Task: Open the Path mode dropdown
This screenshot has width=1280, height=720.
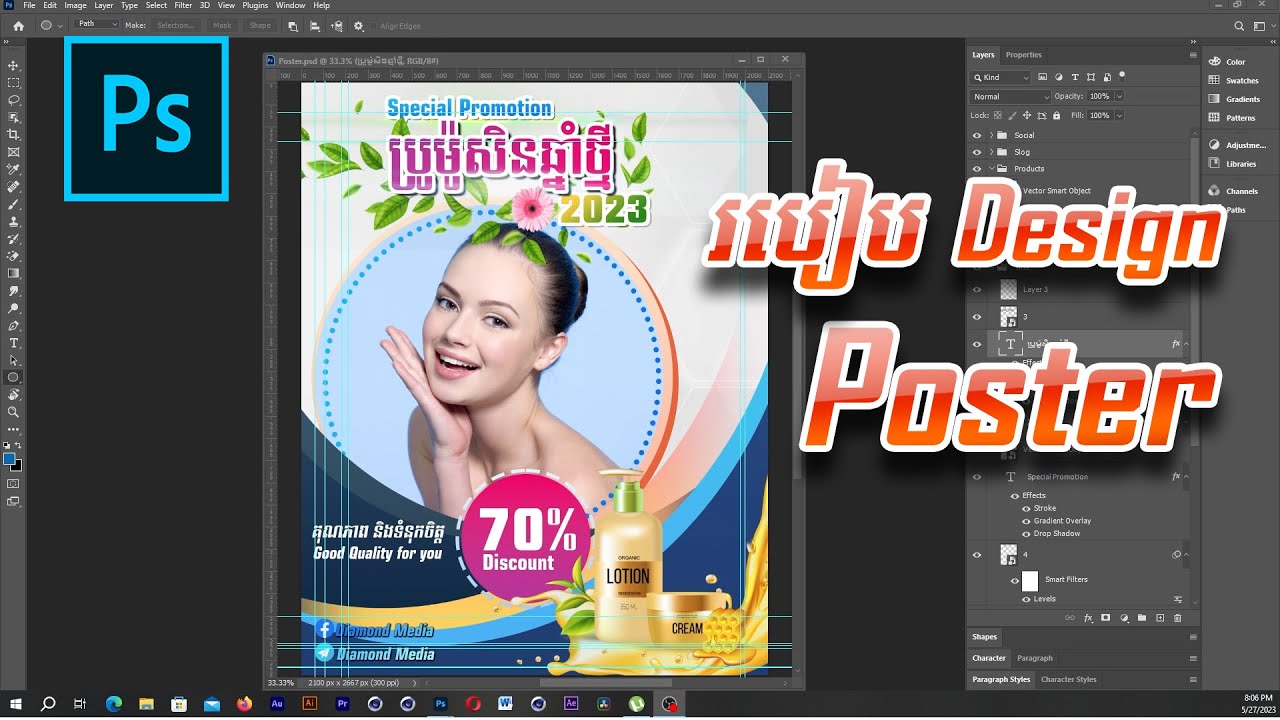Action: point(96,24)
